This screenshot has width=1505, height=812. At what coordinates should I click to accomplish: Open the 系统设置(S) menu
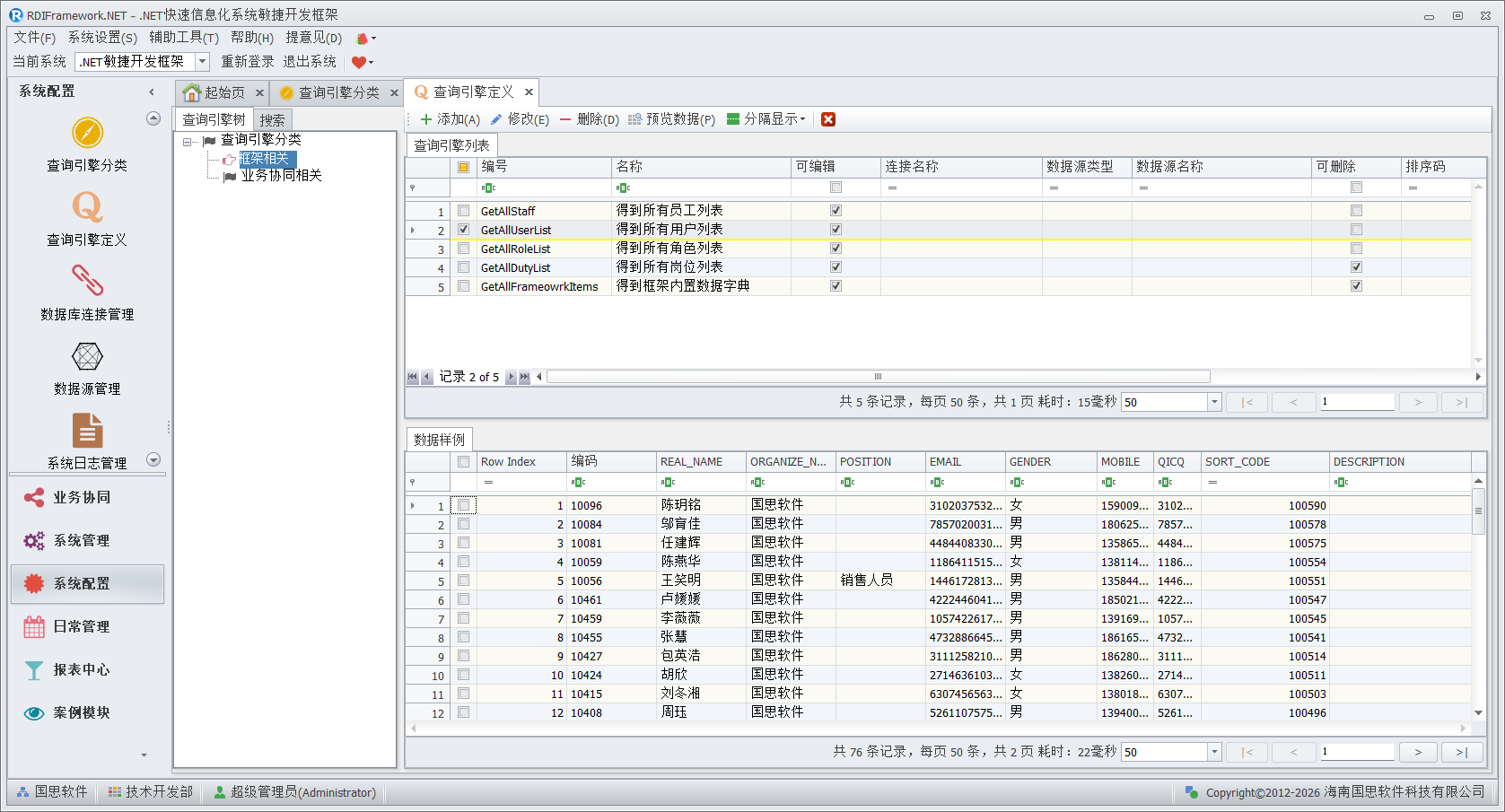102,38
